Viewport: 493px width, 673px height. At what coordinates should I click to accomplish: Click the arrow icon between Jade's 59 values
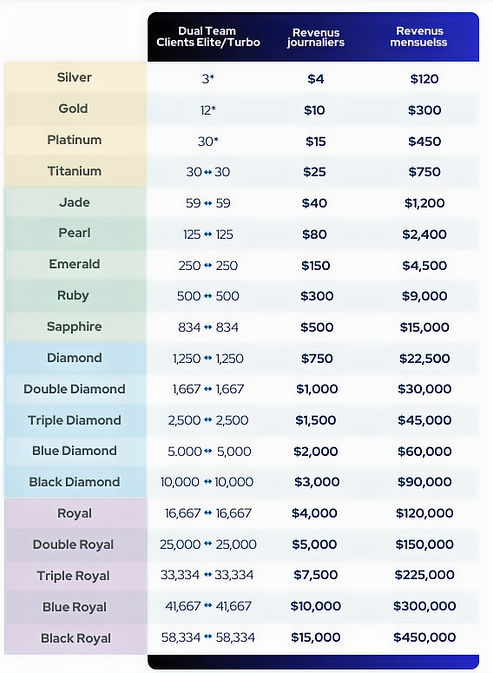[x=208, y=203]
